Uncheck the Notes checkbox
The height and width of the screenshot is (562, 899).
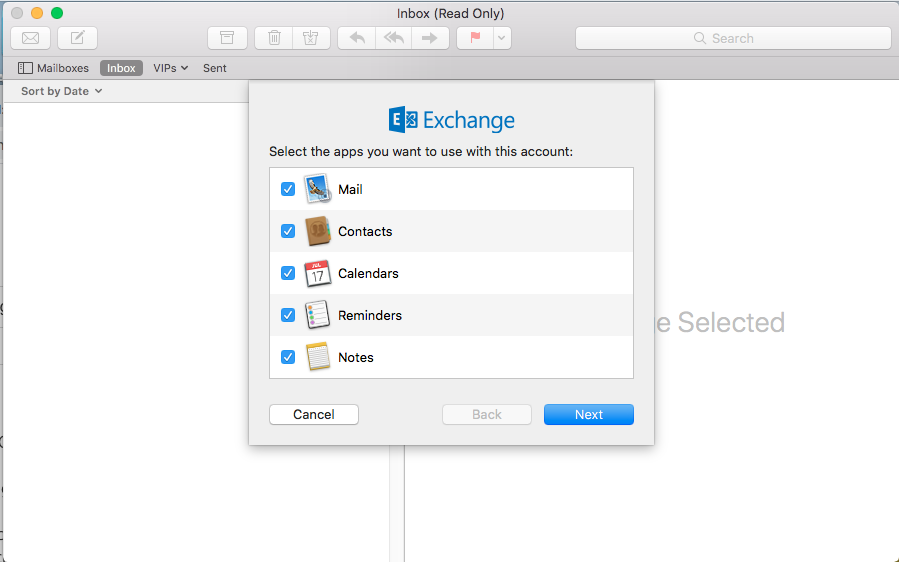coord(288,357)
